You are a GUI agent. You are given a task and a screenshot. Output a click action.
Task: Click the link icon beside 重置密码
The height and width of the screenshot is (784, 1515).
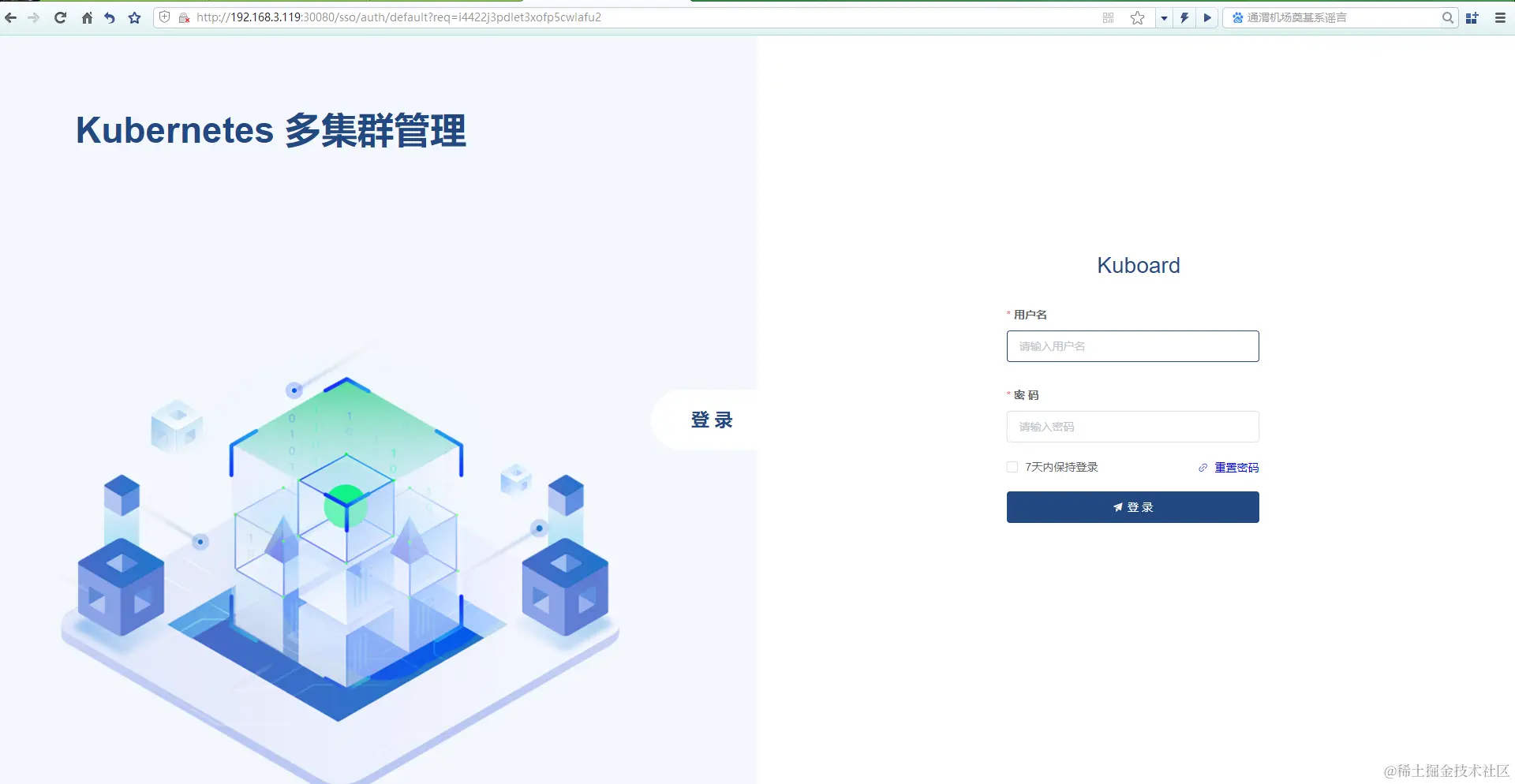coord(1203,468)
